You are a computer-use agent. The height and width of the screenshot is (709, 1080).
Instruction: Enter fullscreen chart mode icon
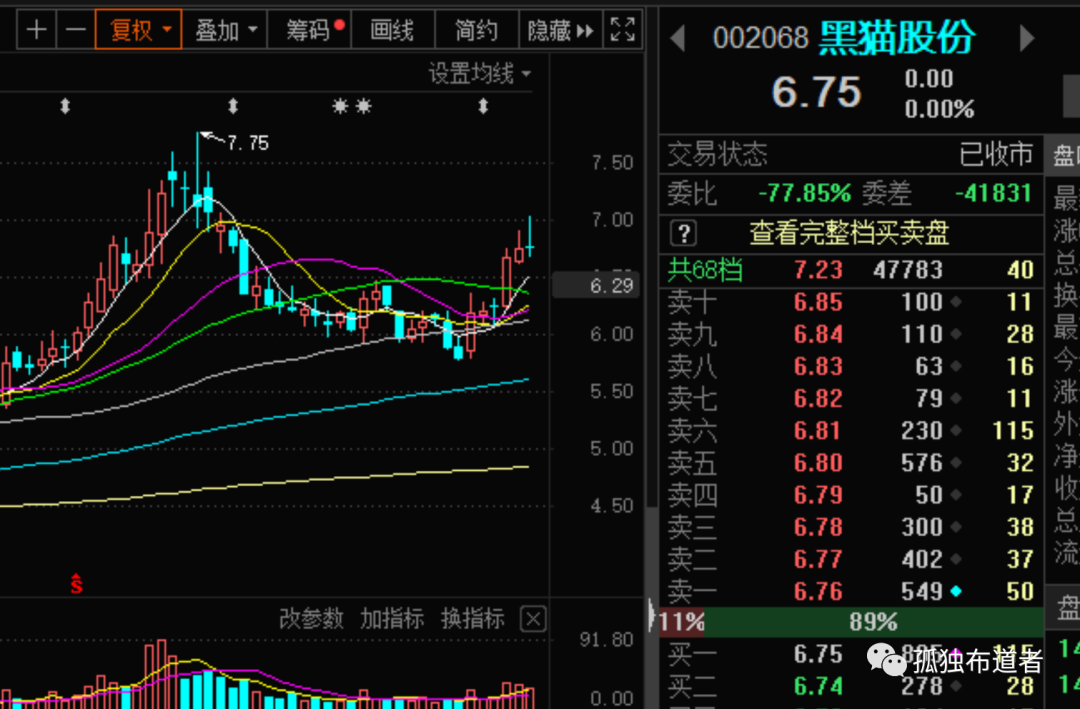(x=623, y=30)
